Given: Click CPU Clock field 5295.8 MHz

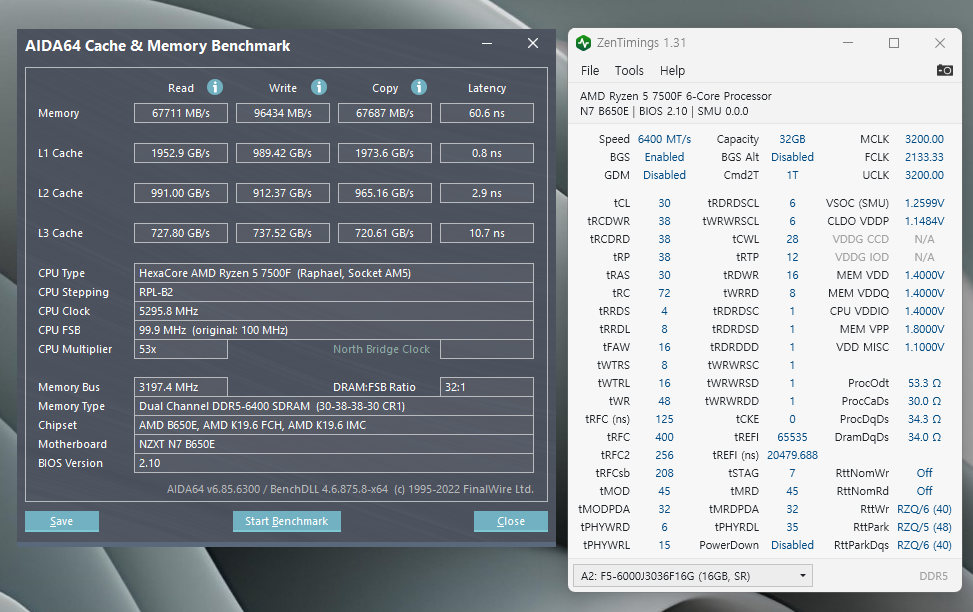Looking at the screenshot, I should 334,311.
